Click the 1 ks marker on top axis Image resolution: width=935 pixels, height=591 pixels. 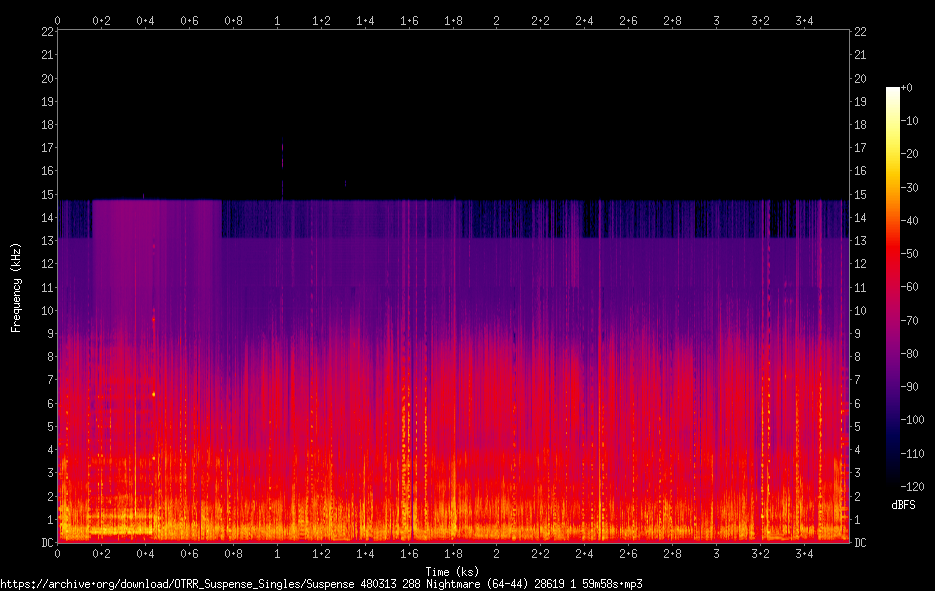point(277,21)
